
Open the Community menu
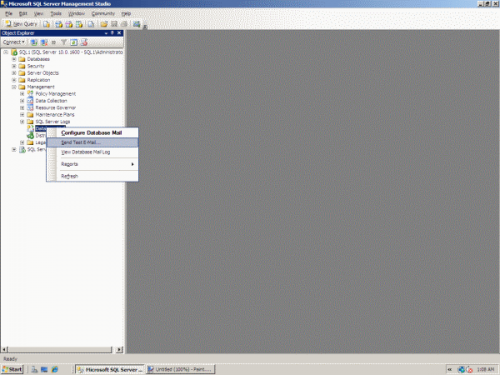click(103, 14)
